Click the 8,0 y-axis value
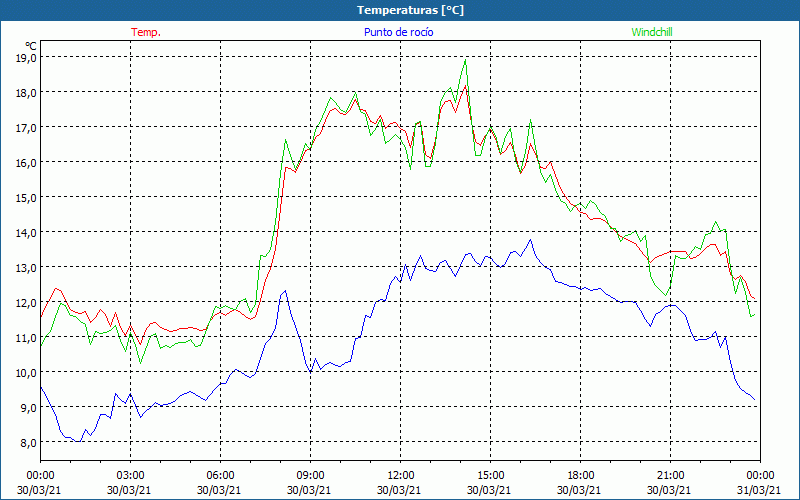This screenshot has width=800, height=500. click(x=29, y=442)
